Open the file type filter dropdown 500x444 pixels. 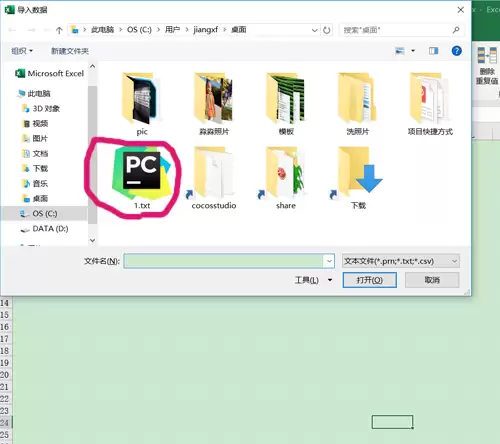(x=401, y=261)
